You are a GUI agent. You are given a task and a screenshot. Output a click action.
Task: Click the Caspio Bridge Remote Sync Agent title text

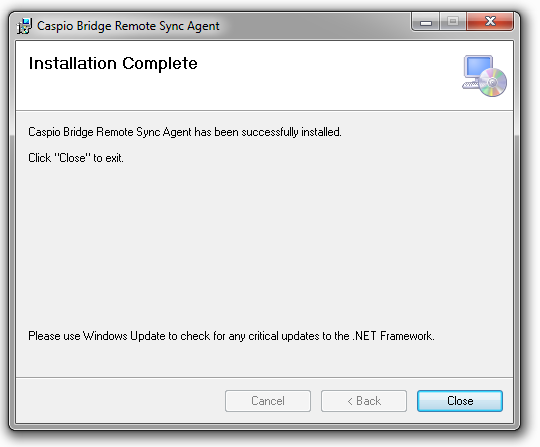click(128, 26)
